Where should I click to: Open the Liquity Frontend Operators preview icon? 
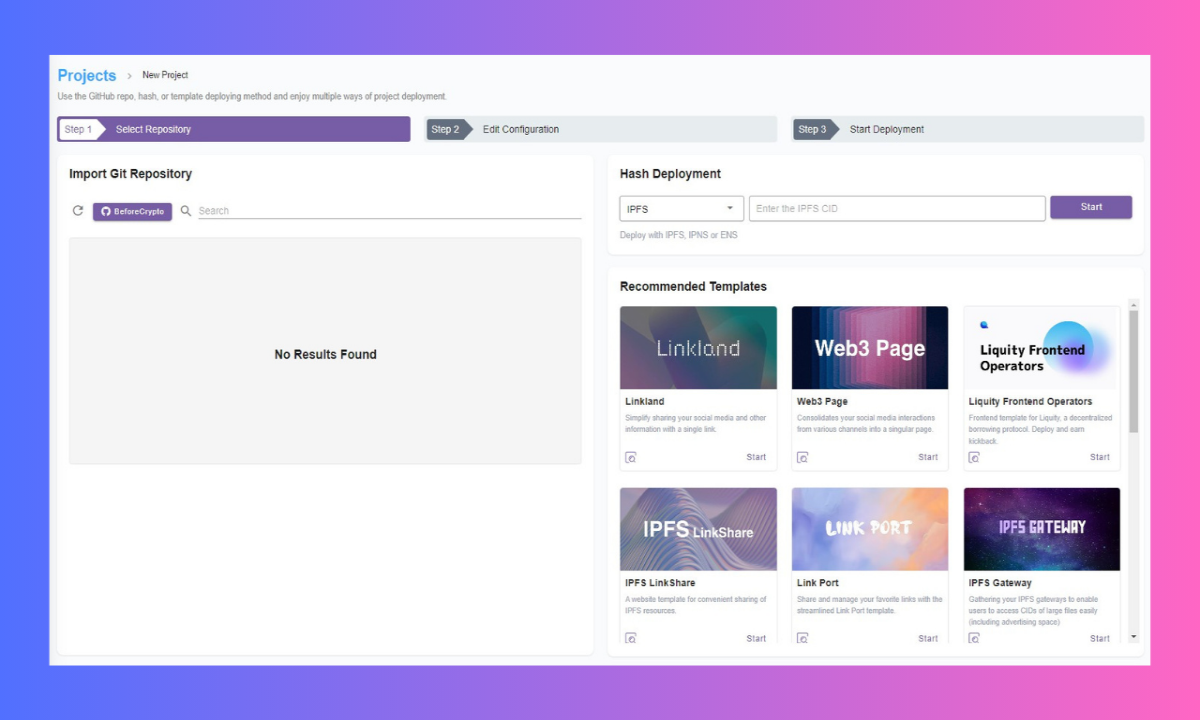(975, 457)
